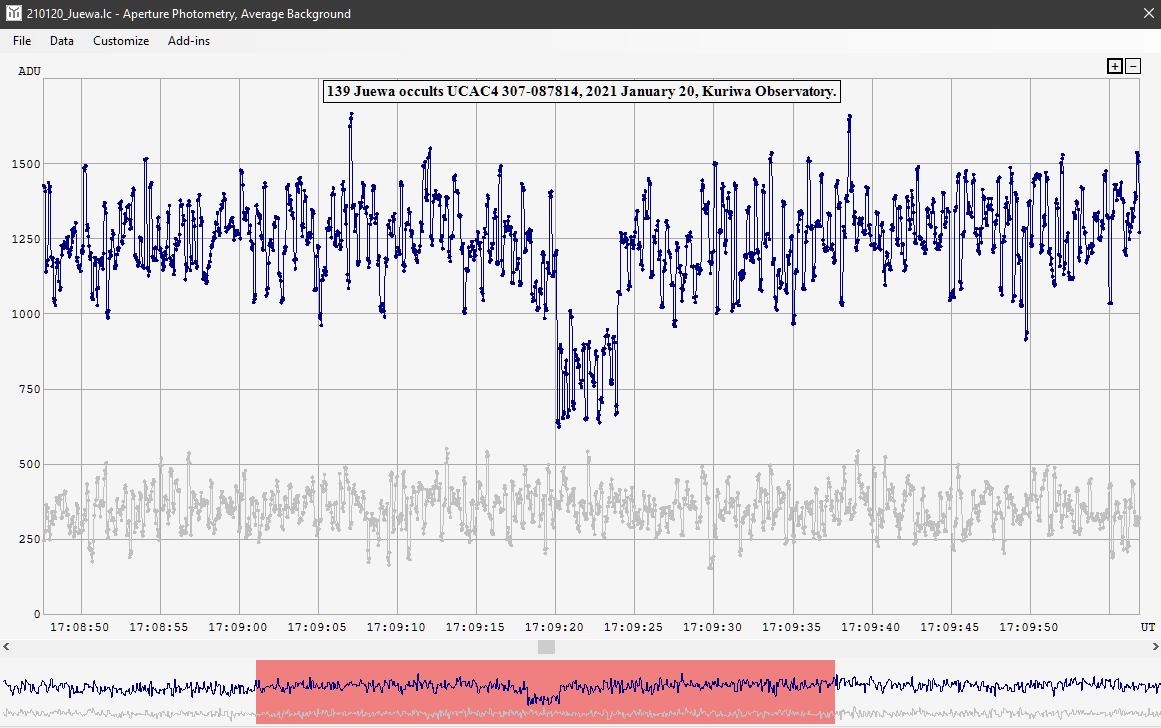1161x728 pixels.
Task: Click the 17:09:05 time label
Action: tap(317, 627)
